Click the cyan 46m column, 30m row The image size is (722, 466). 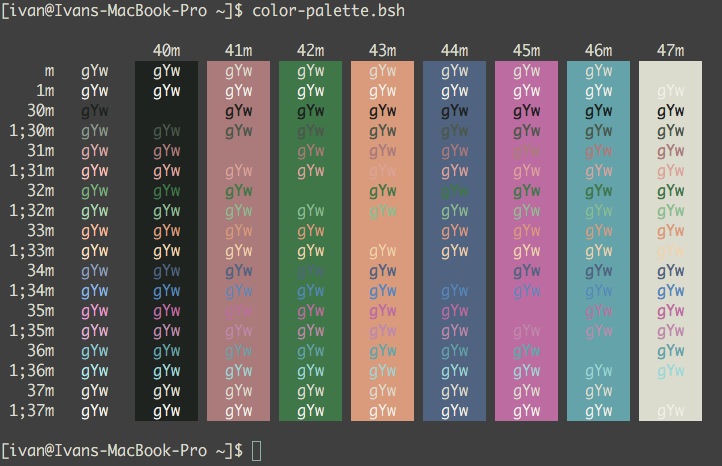point(598,110)
